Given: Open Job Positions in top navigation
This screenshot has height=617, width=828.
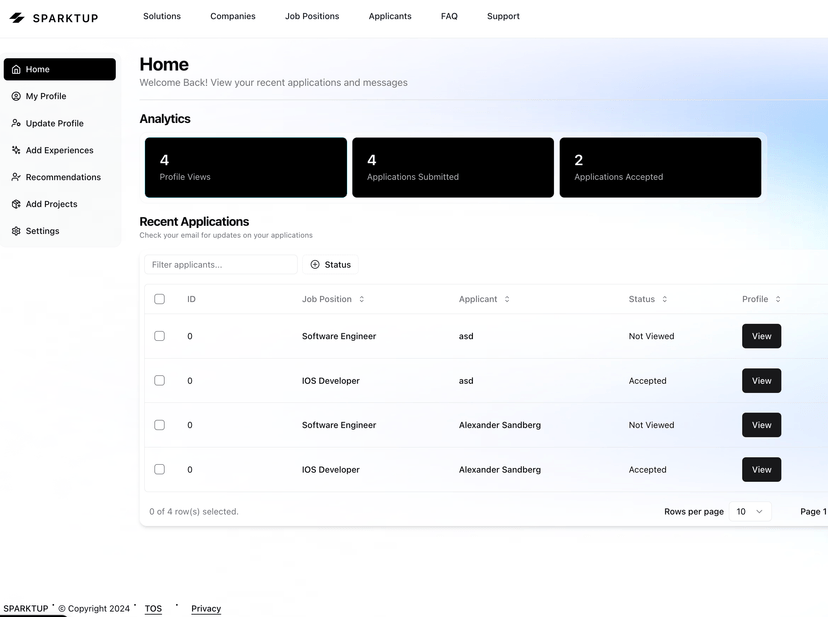Looking at the screenshot, I should pos(312,16).
